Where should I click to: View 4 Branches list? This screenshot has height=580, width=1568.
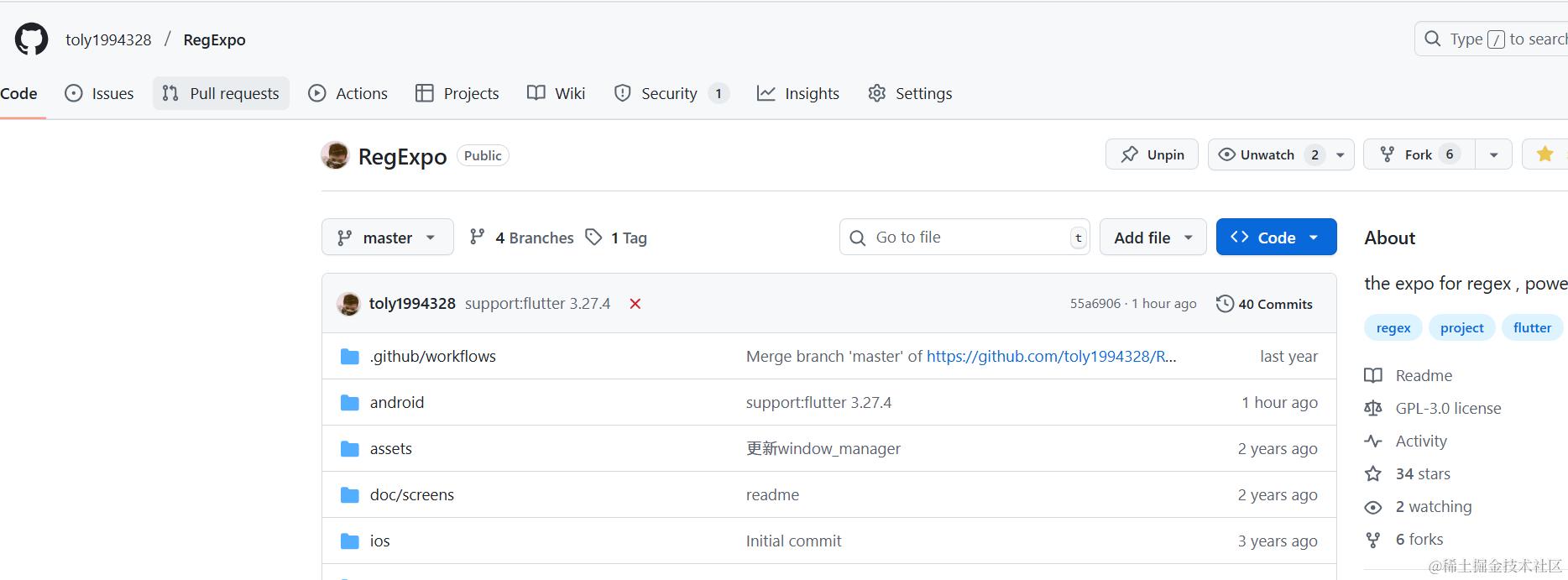[522, 238]
